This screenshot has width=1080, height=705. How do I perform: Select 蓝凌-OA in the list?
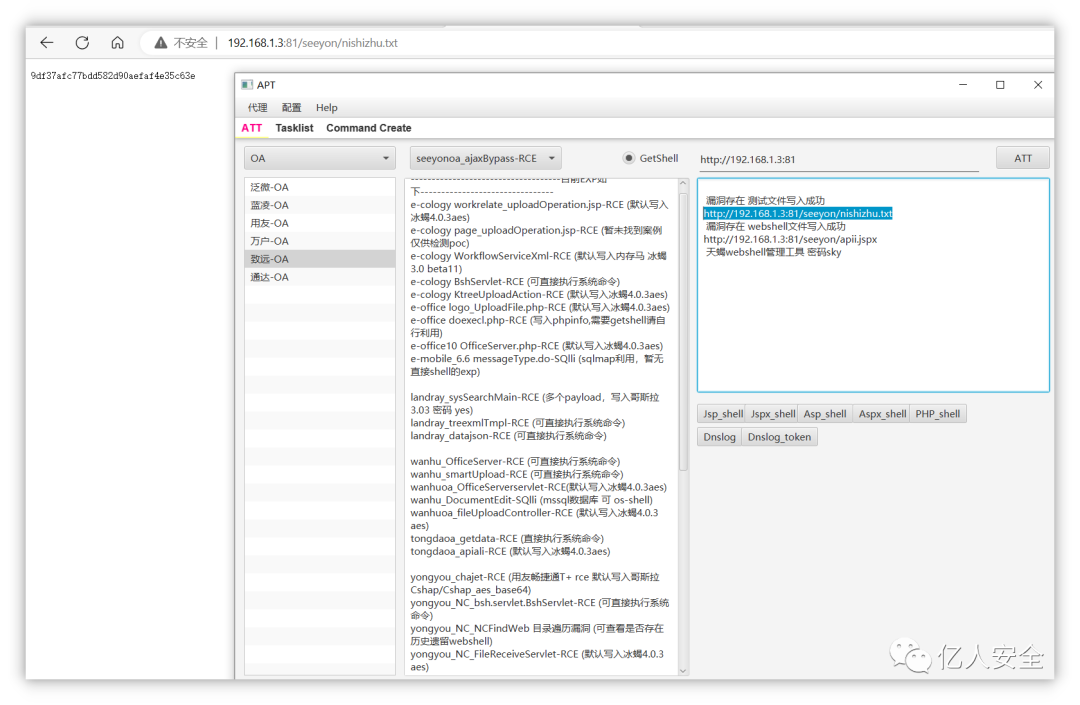[320, 205]
